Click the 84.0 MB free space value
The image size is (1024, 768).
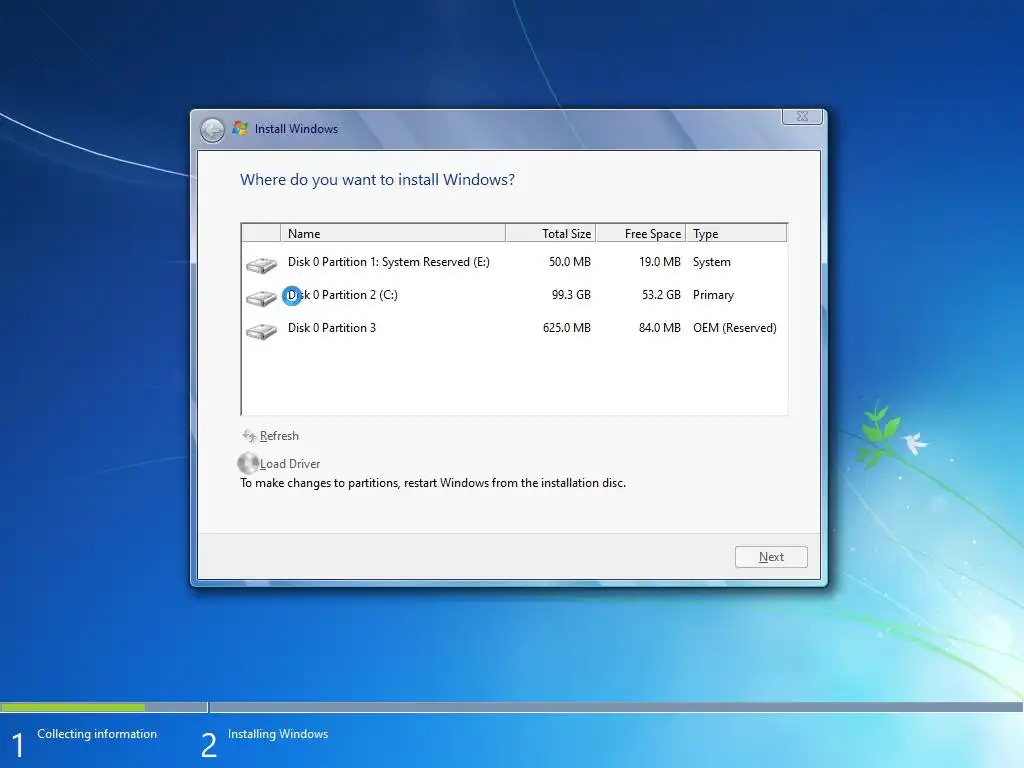click(x=660, y=328)
